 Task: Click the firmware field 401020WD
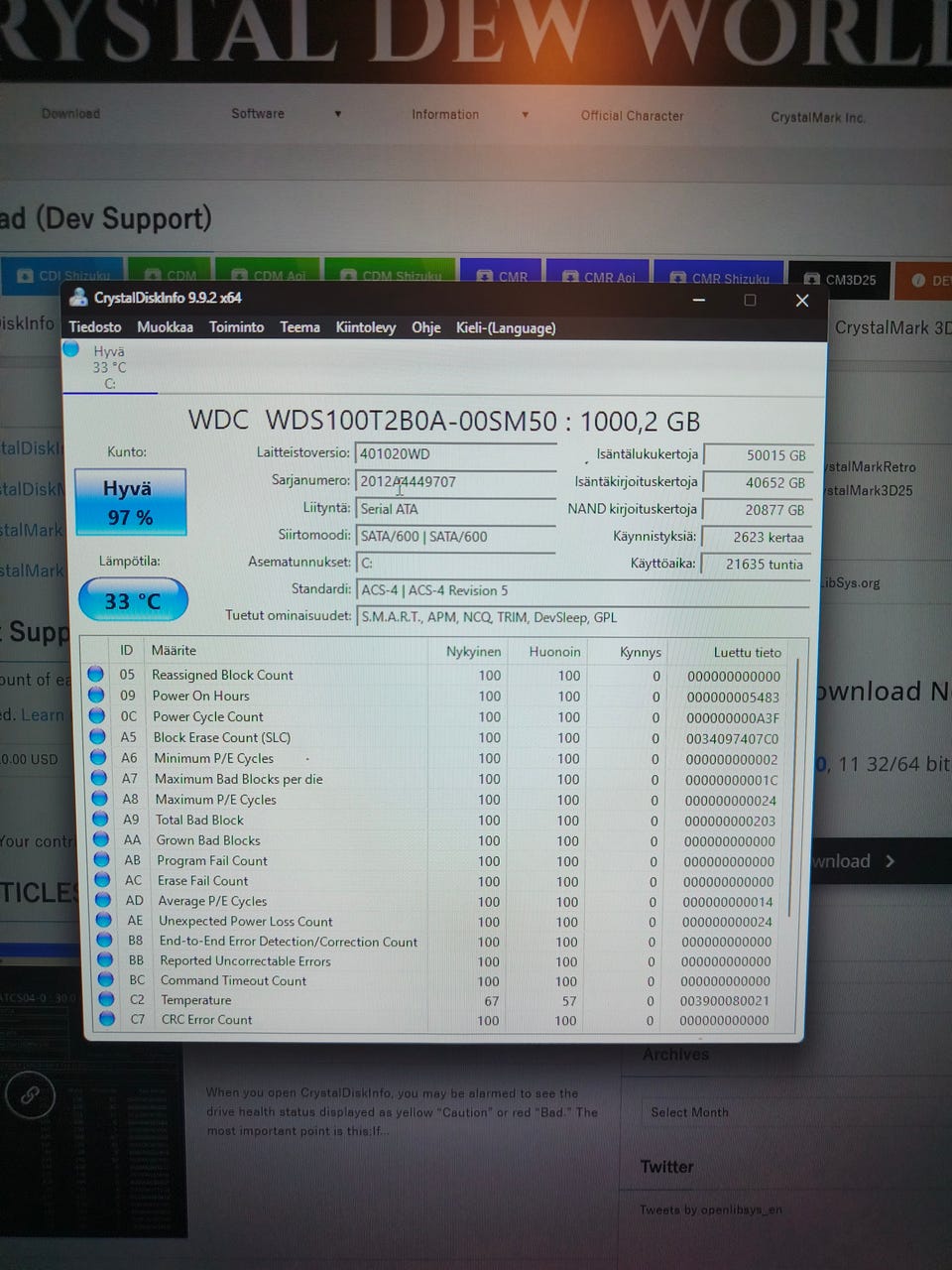(455, 454)
